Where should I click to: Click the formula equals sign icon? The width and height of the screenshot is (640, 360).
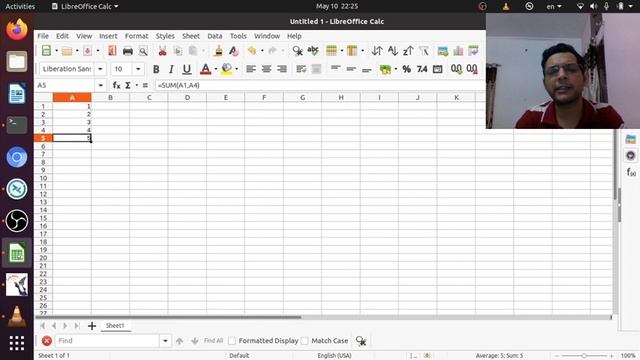tap(145, 85)
